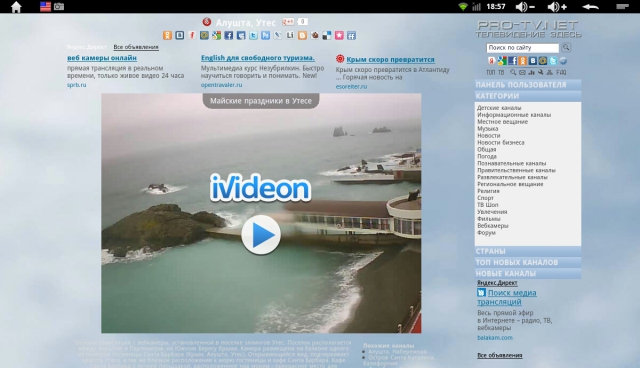Share via FriendFeed 'ff' icon
The image size is (640, 368).
[351, 35]
